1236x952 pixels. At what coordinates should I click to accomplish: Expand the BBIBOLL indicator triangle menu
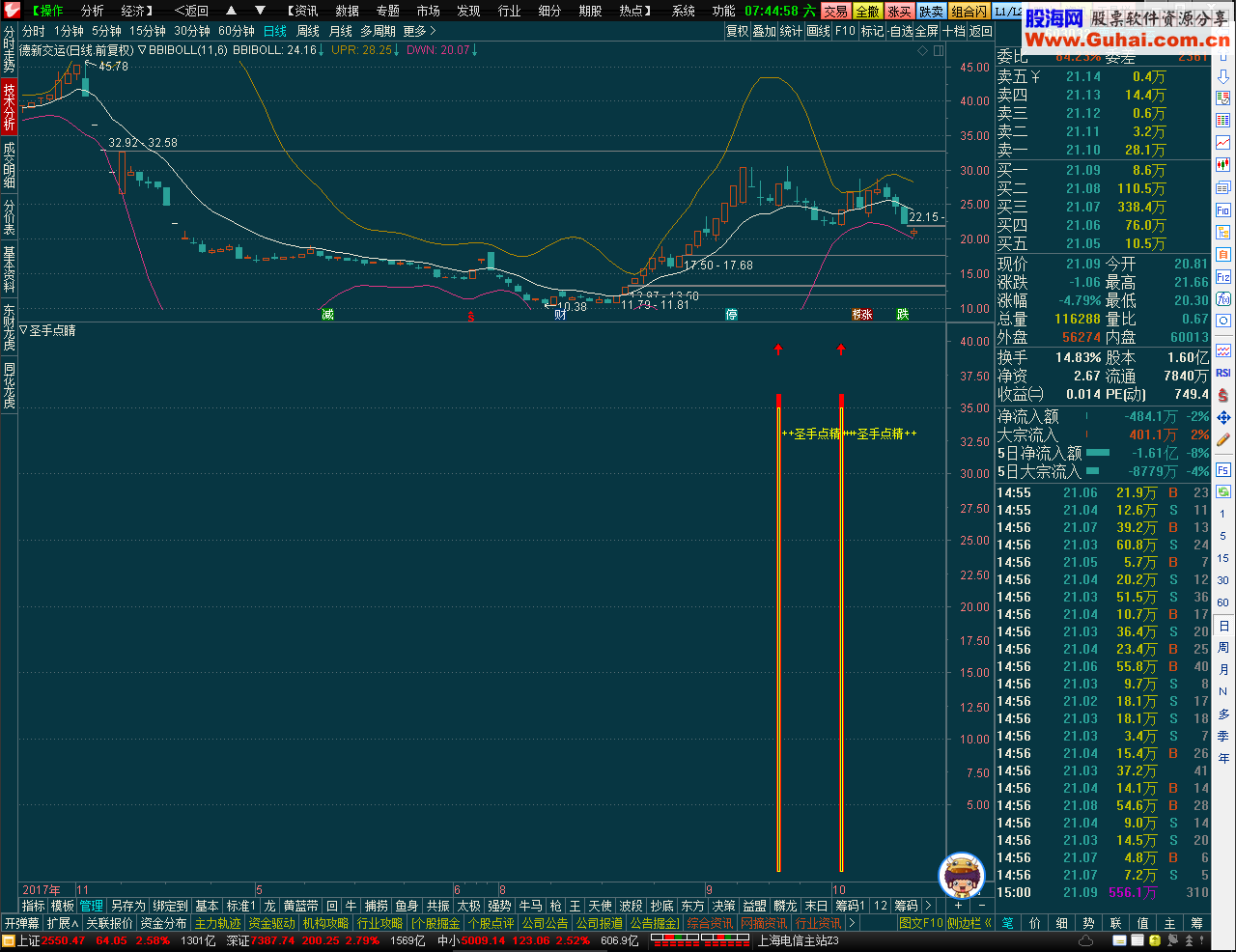(x=142, y=50)
